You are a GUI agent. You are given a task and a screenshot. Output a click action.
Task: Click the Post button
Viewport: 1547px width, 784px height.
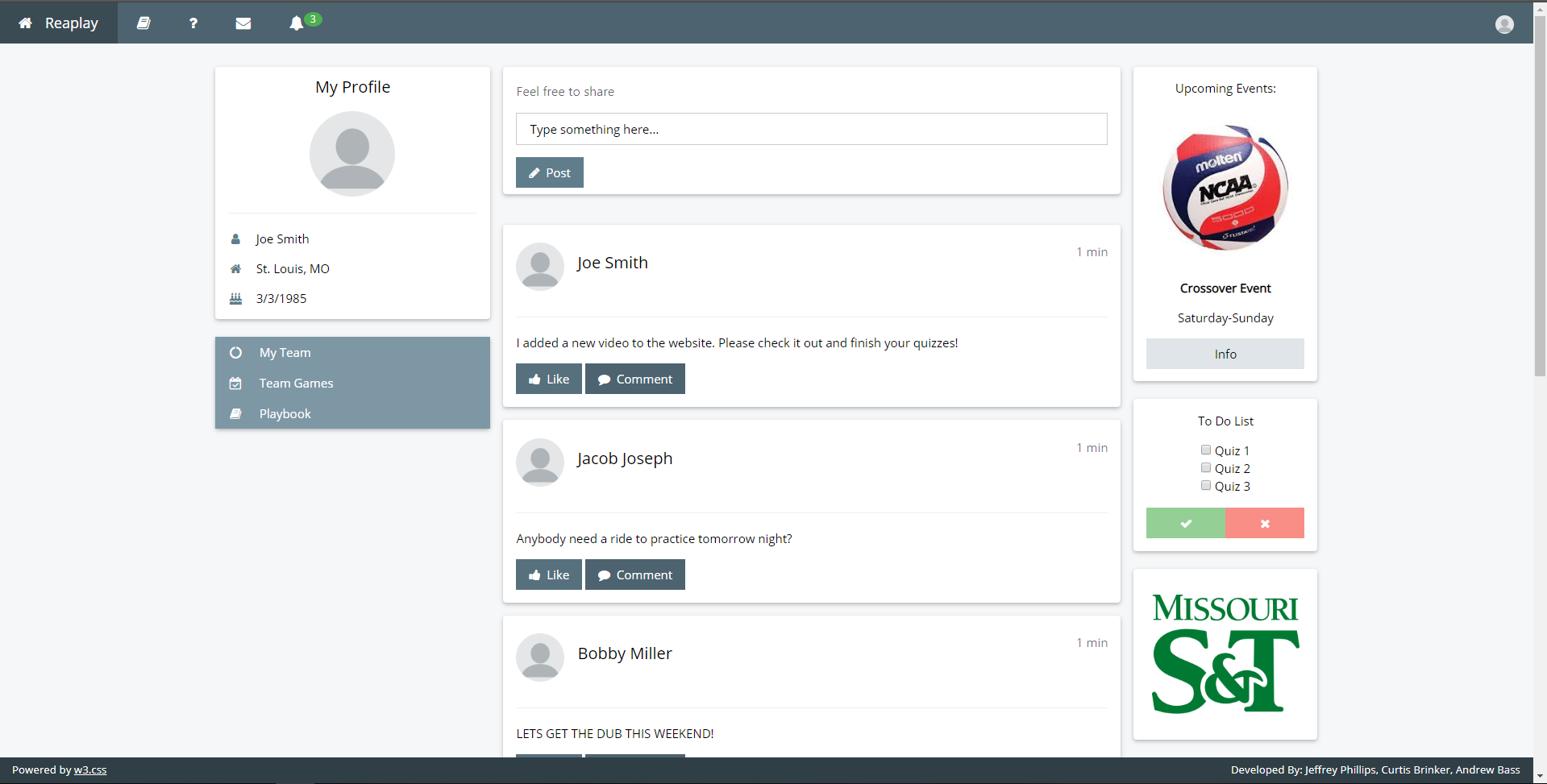coord(549,172)
